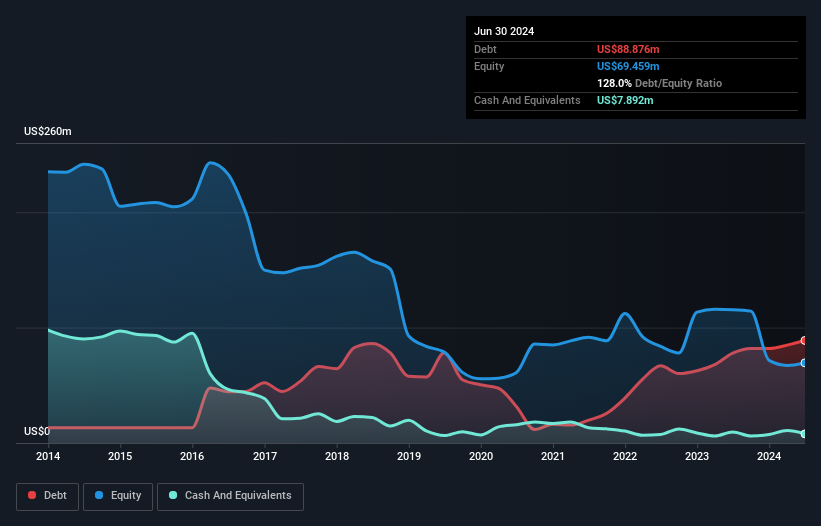Click the blue Equity legend dot
Screen dimensions: 821x526
99,495
